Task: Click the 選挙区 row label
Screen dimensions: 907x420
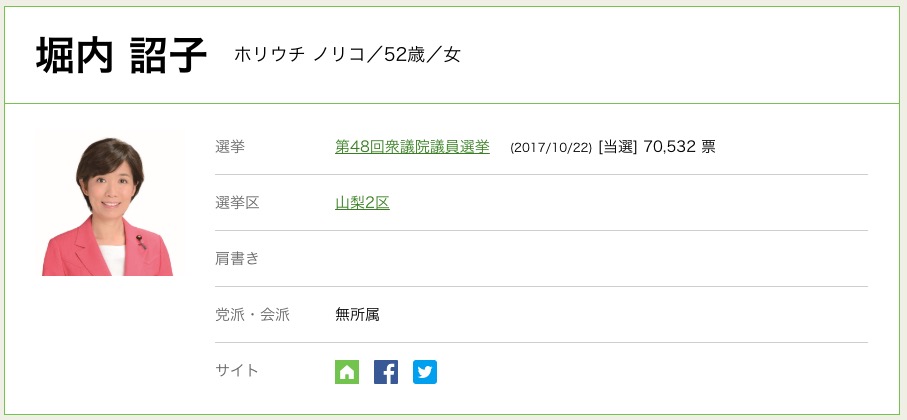Action: (x=237, y=203)
